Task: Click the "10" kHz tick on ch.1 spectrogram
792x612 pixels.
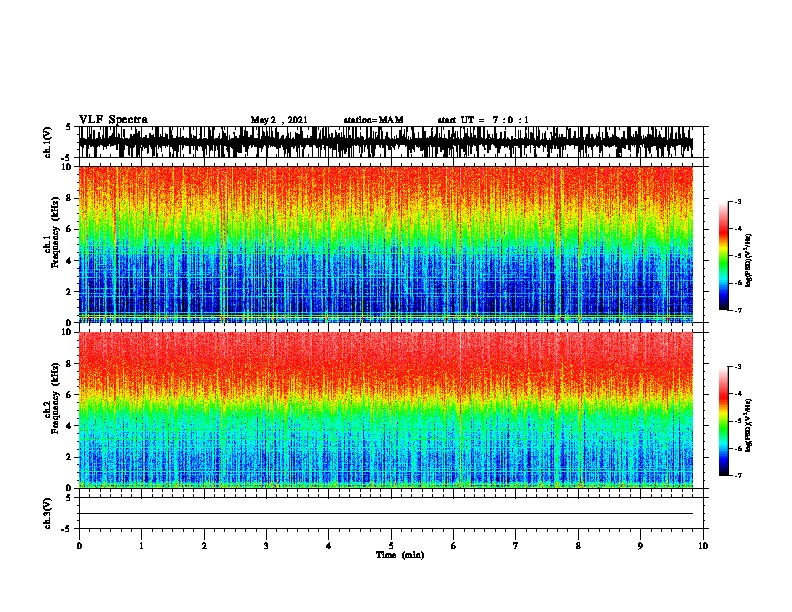Action: coord(67,167)
